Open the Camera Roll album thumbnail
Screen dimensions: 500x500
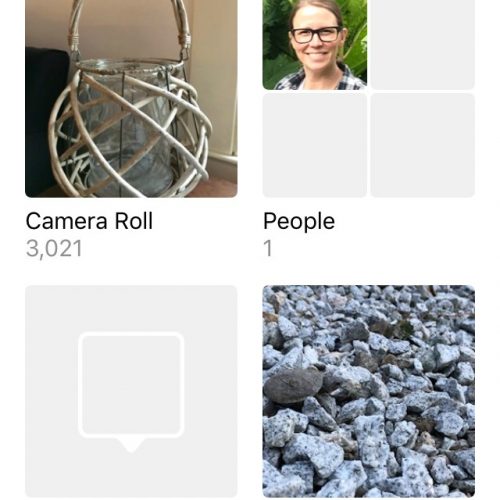[131, 99]
